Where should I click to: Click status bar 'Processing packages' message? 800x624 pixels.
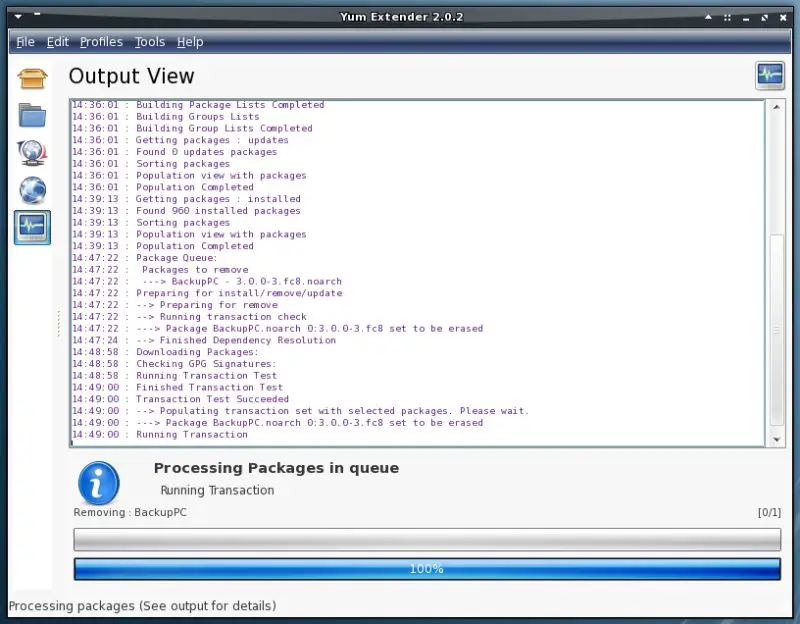tap(142, 606)
